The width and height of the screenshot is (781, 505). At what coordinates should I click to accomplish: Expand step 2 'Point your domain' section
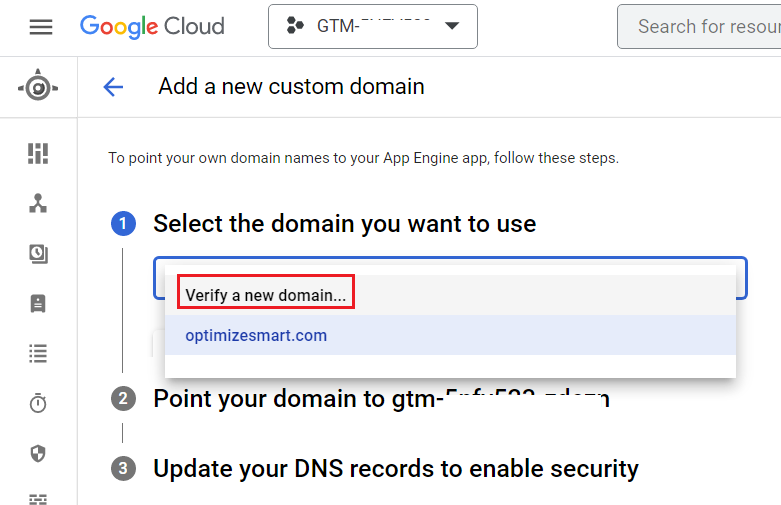380,399
